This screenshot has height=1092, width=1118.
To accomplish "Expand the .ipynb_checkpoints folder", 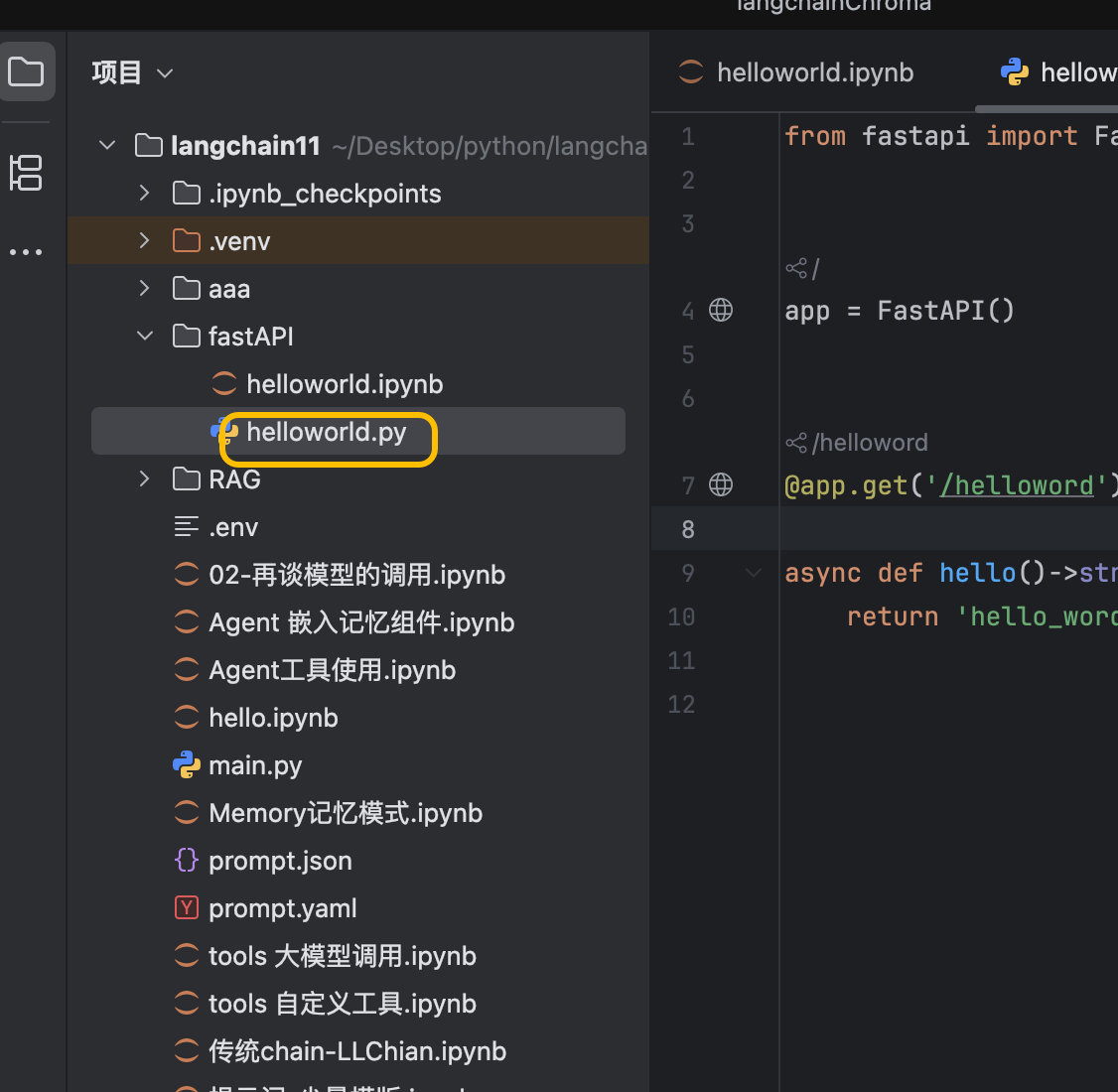I will 145,194.
